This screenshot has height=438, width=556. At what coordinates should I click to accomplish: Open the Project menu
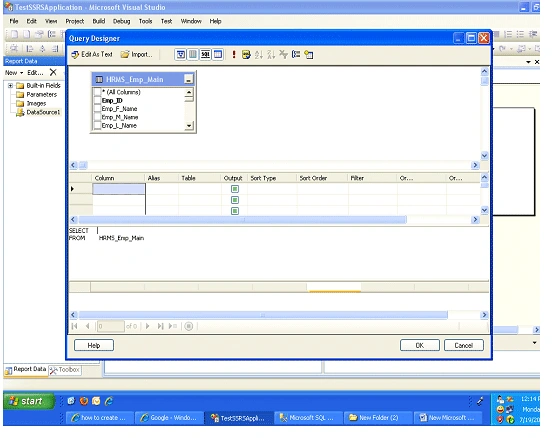coord(75,21)
